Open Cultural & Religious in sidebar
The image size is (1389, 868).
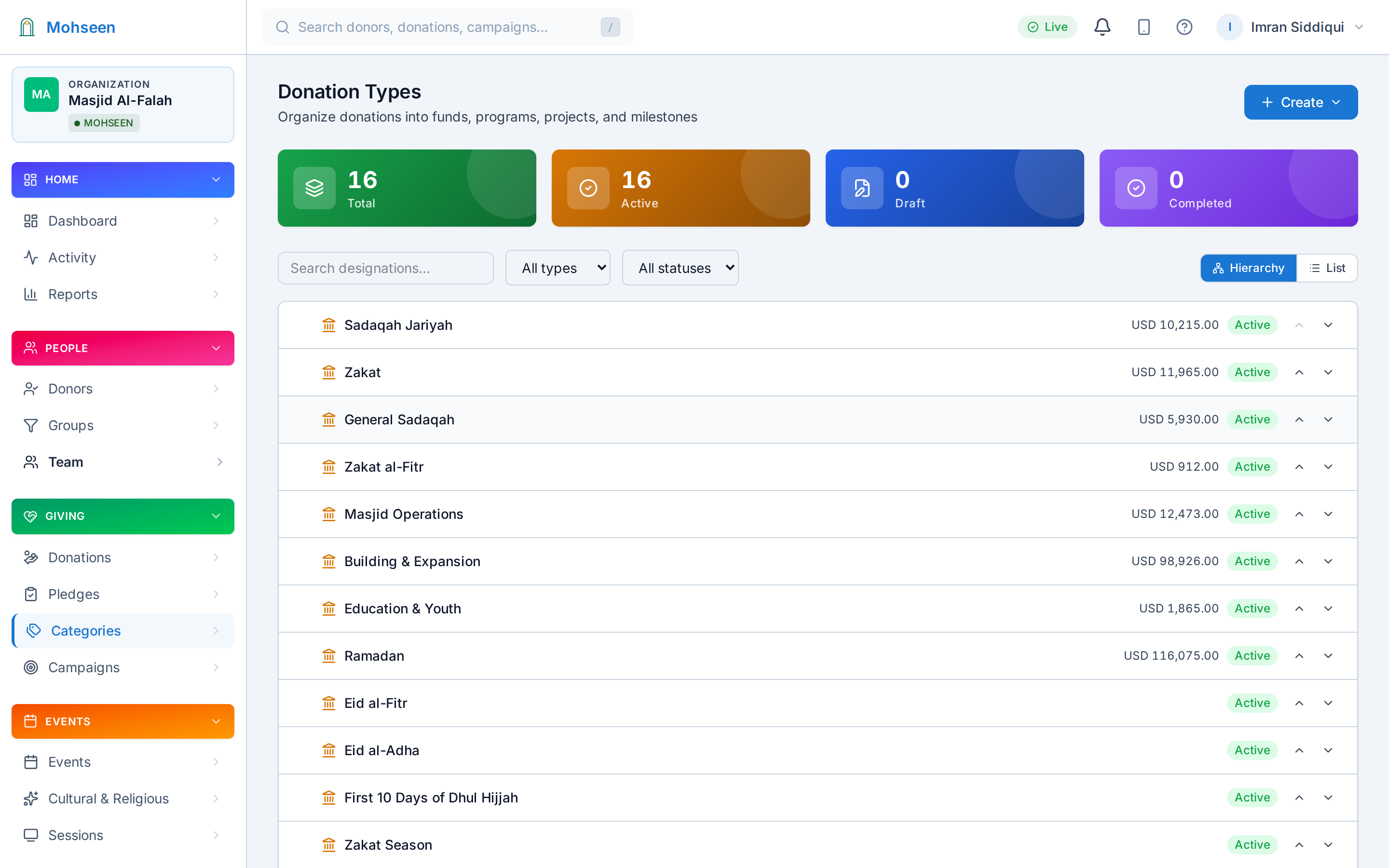pyautogui.click(x=123, y=799)
